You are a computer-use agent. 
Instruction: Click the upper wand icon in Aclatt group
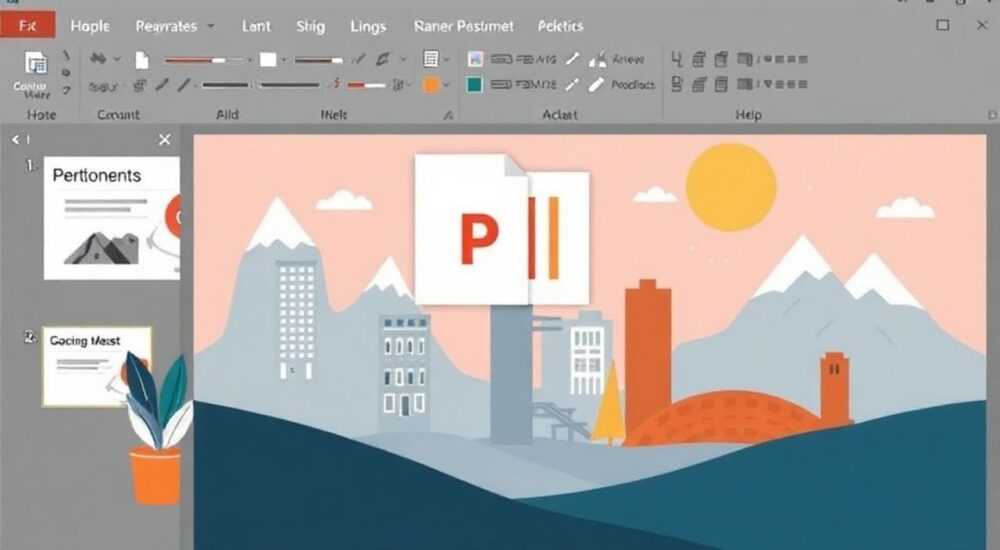[x=573, y=59]
